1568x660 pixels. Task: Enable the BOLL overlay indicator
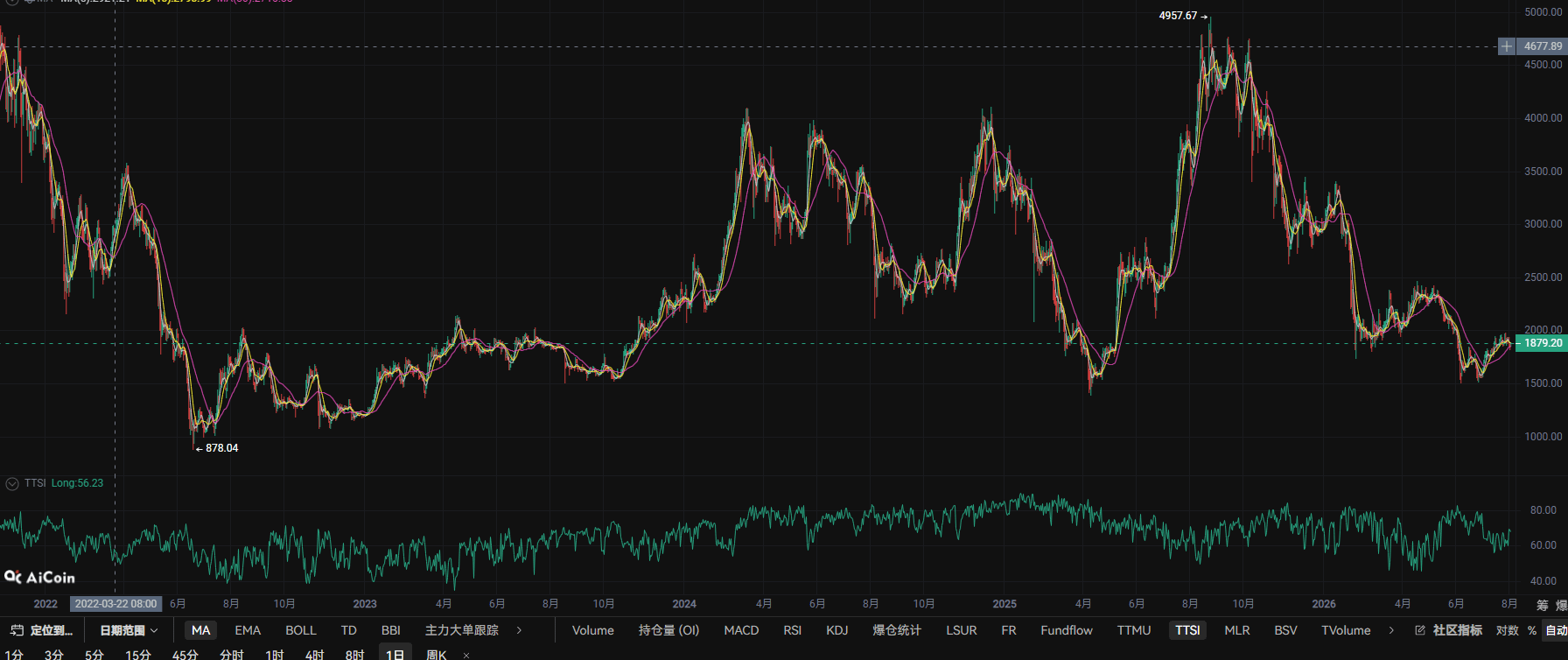coord(301,630)
